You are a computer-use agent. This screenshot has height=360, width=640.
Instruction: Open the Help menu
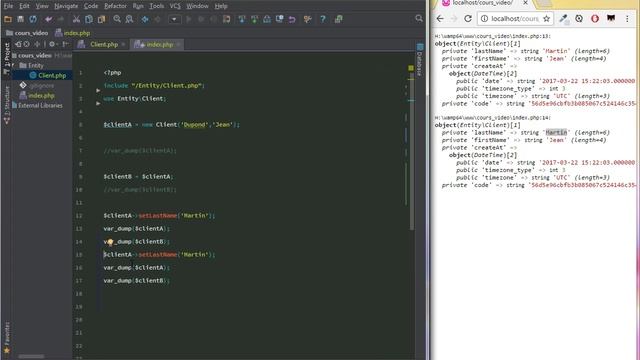pos(221,6)
